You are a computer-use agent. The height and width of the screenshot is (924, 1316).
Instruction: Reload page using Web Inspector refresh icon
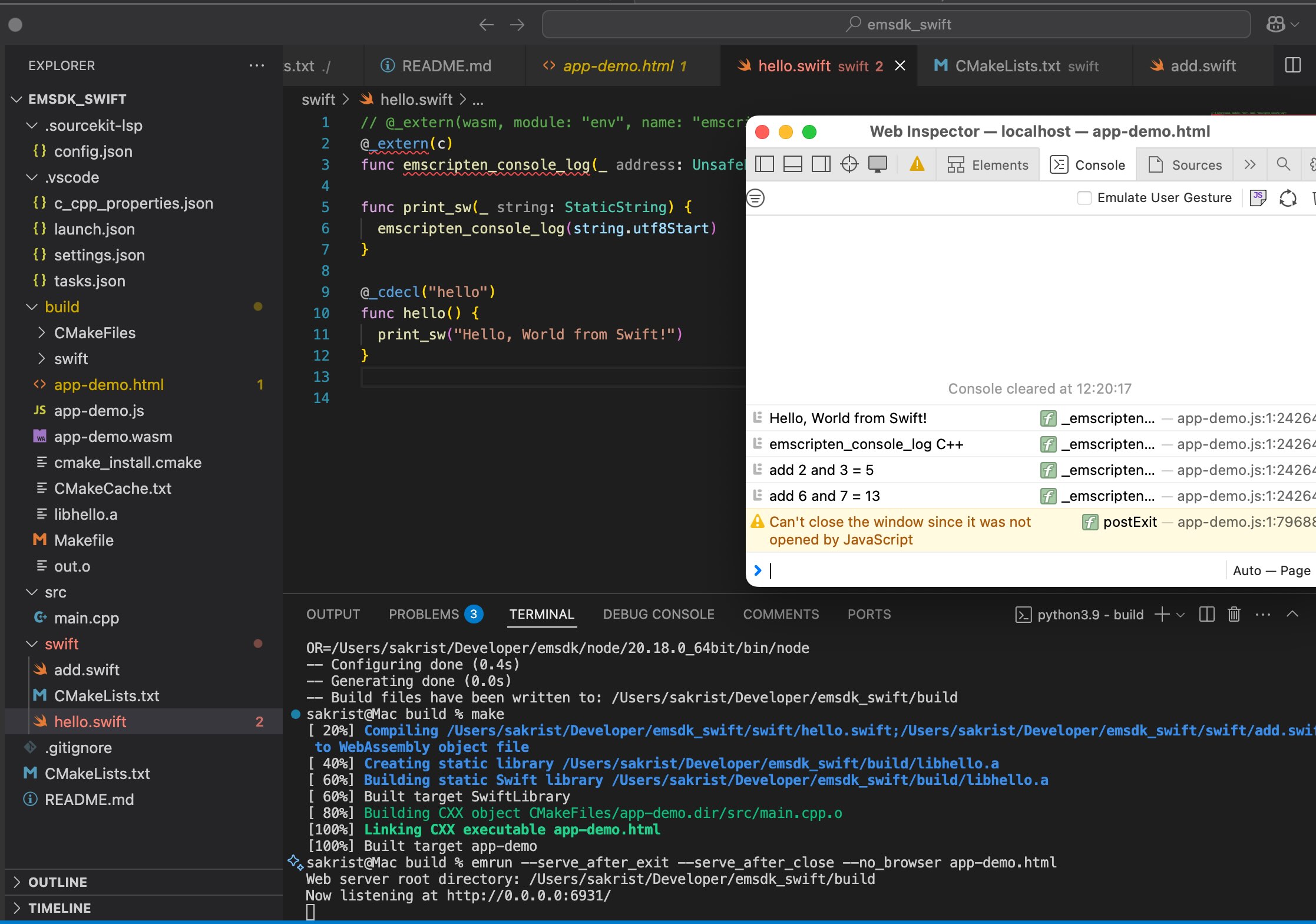coord(1288,198)
